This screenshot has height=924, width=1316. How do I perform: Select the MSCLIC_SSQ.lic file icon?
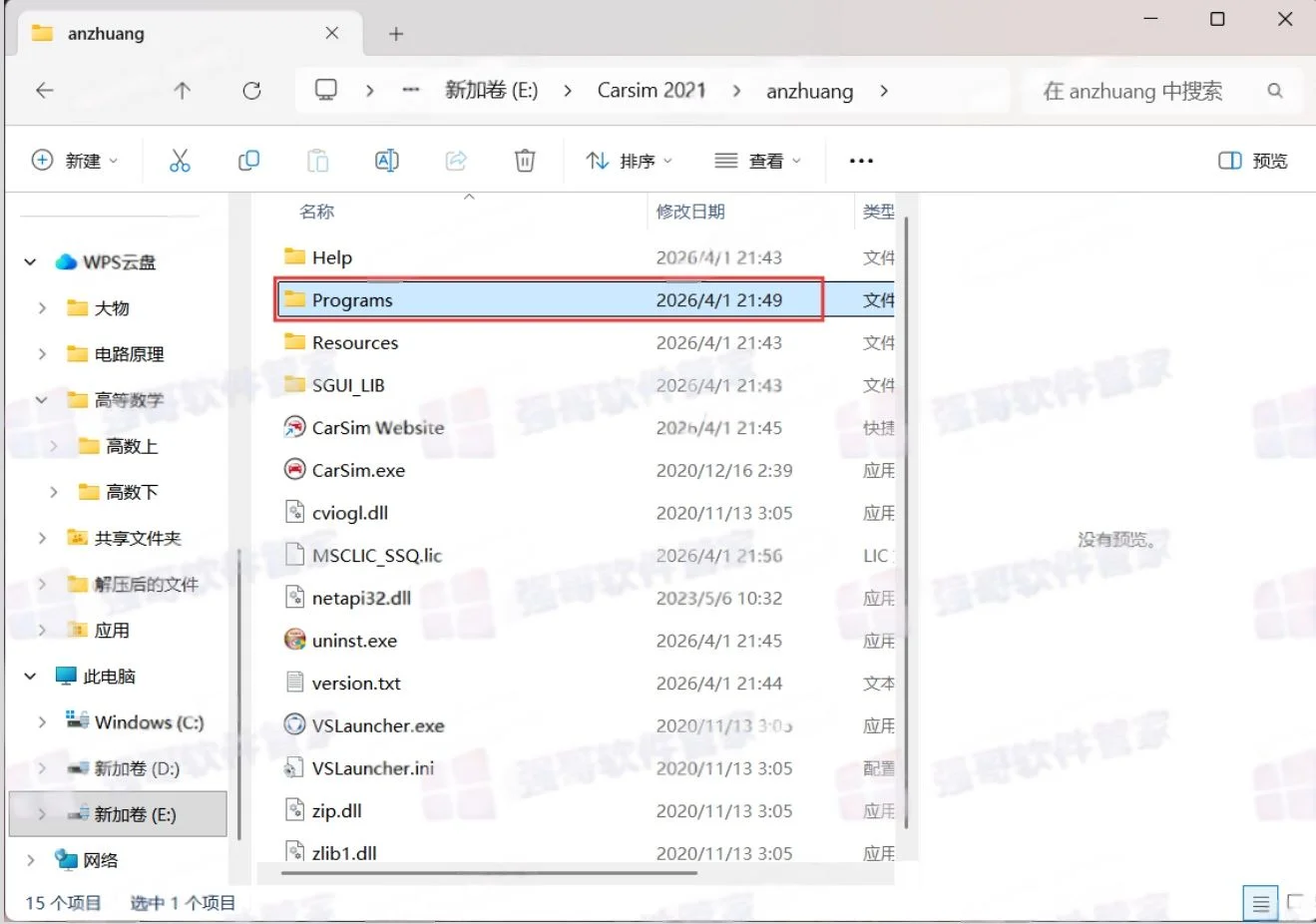point(294,554)
